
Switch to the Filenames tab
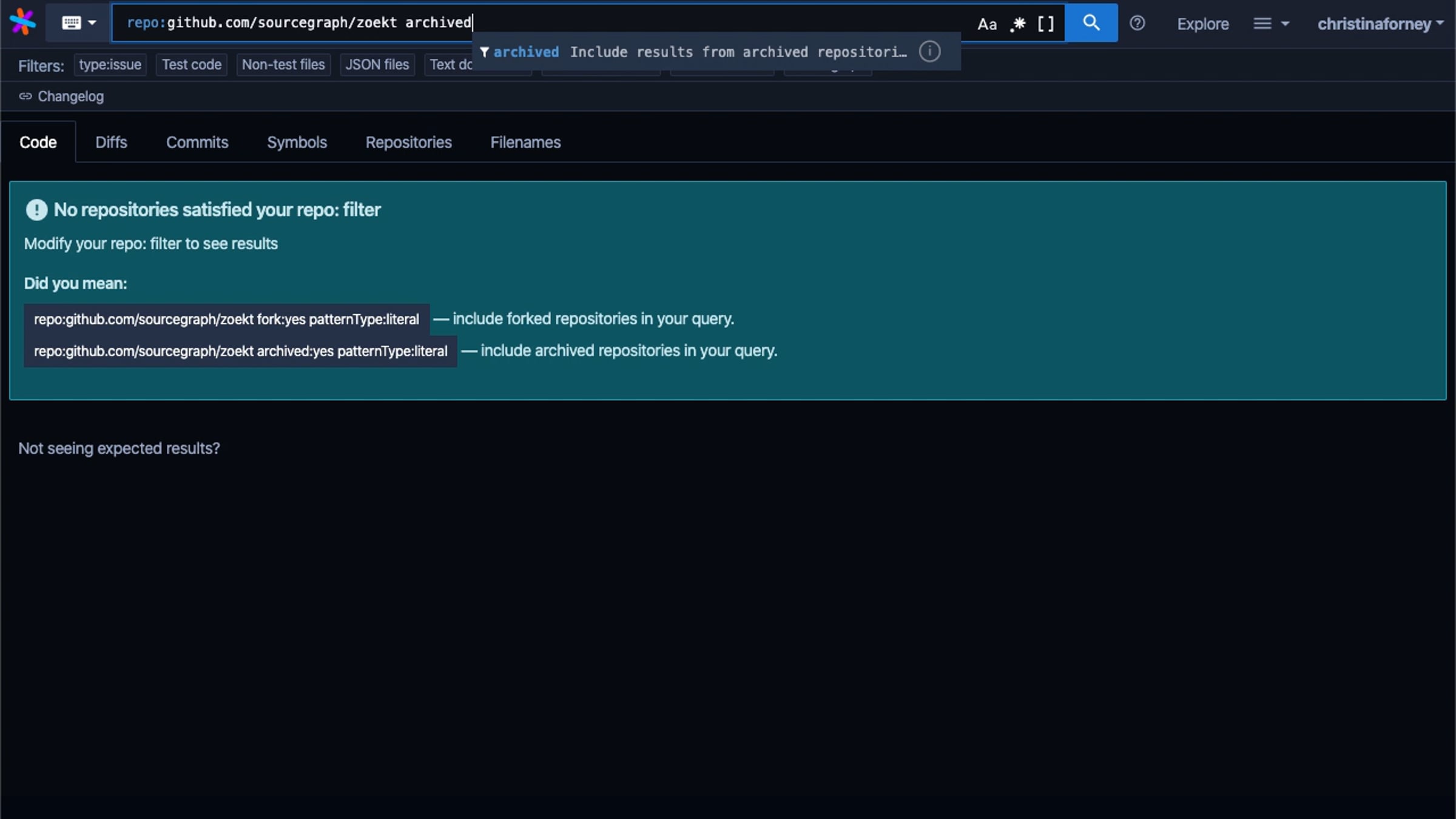[525, 143]
